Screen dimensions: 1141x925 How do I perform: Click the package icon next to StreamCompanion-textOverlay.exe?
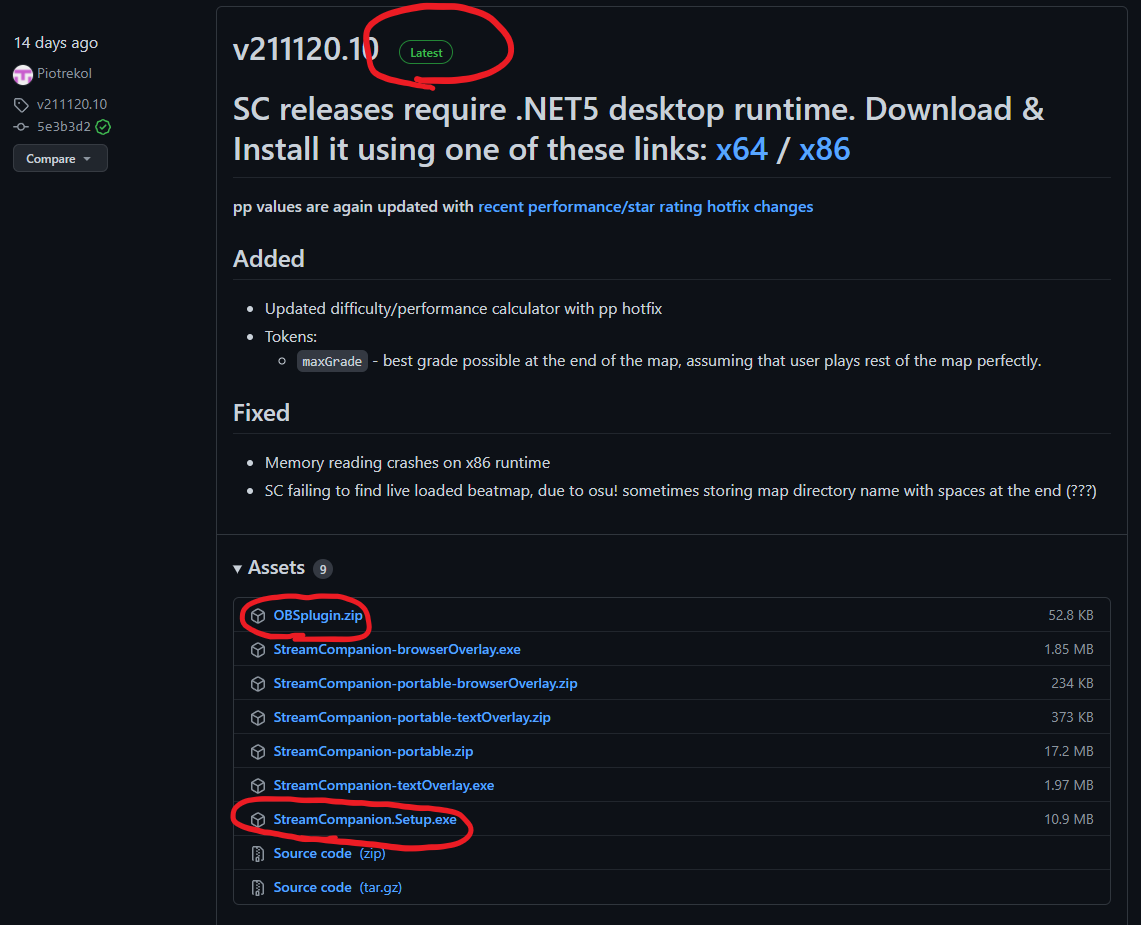pos(258,786)
